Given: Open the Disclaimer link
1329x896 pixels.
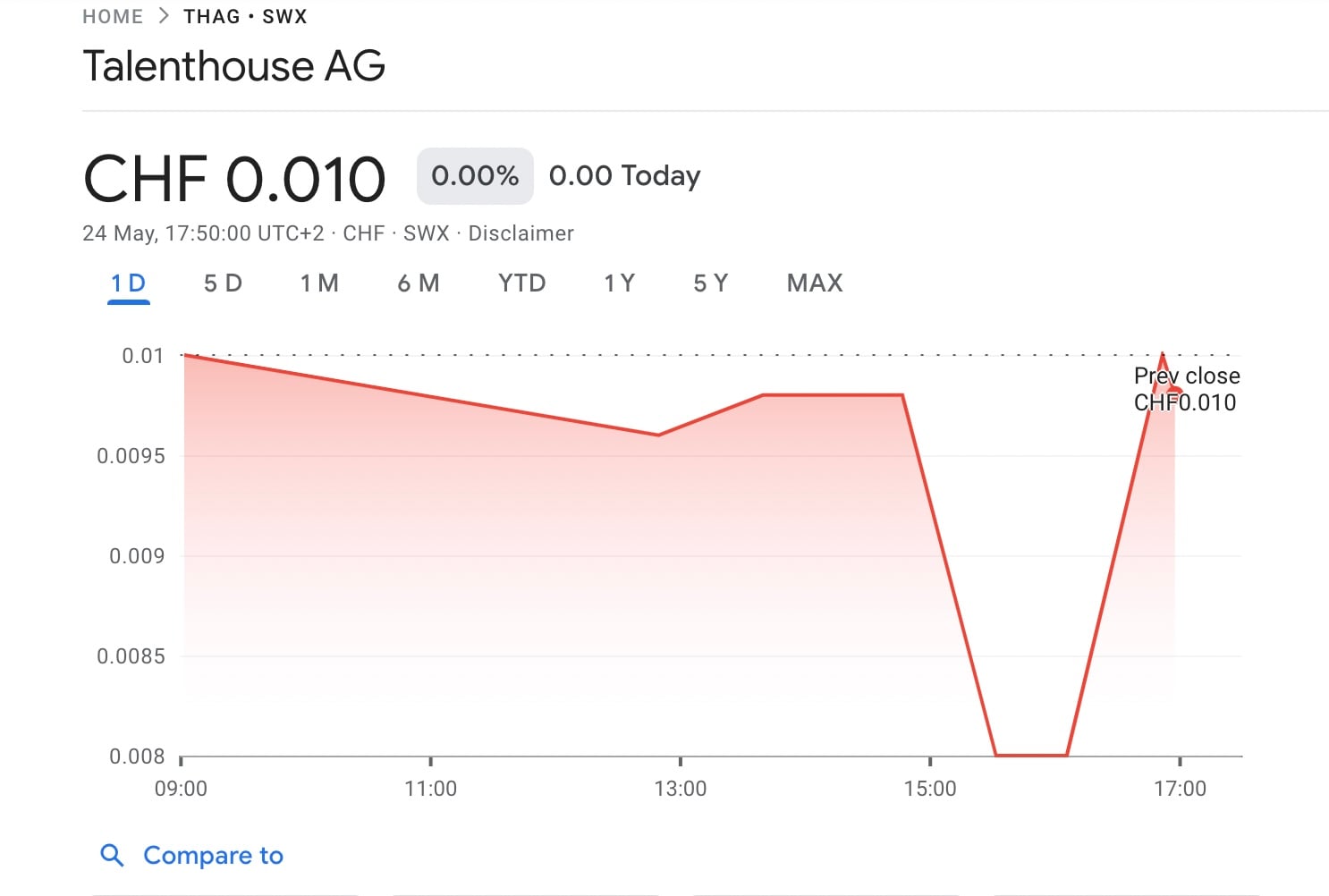Looking at the screenshot, I should pyautogui.click(x=521, y=233).
